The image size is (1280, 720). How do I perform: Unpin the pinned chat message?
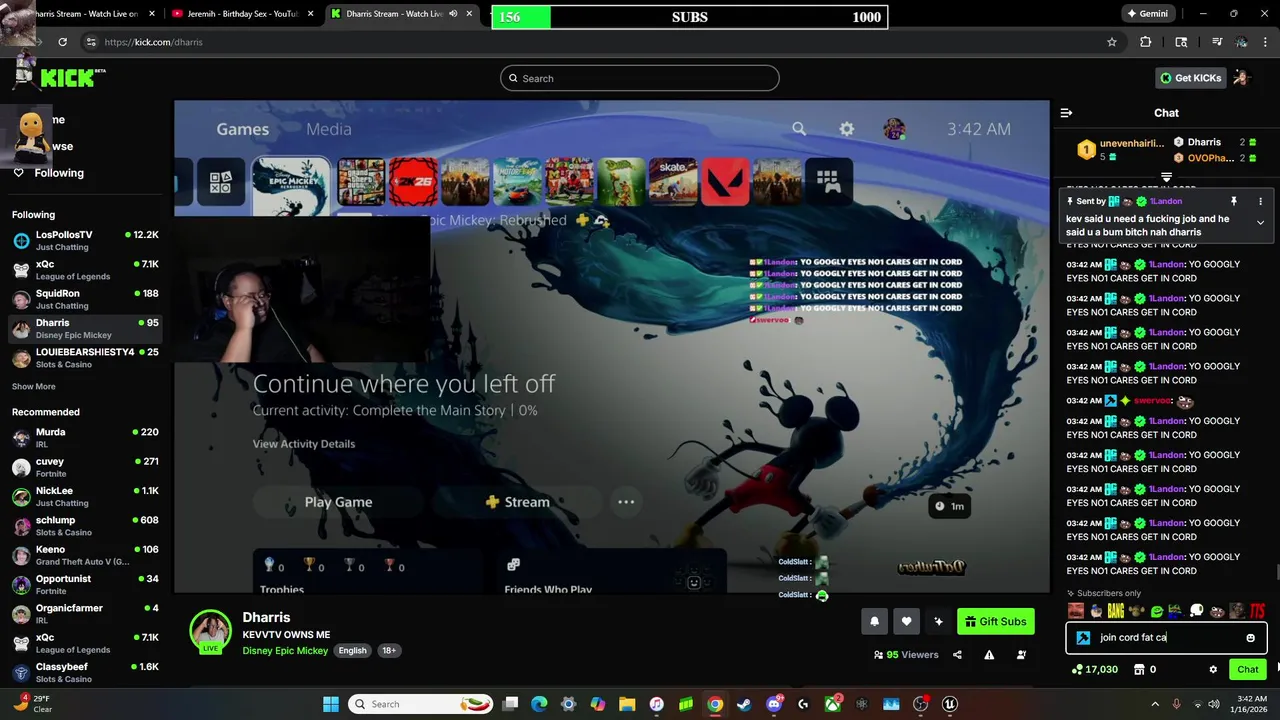(x=1234, y=201)
